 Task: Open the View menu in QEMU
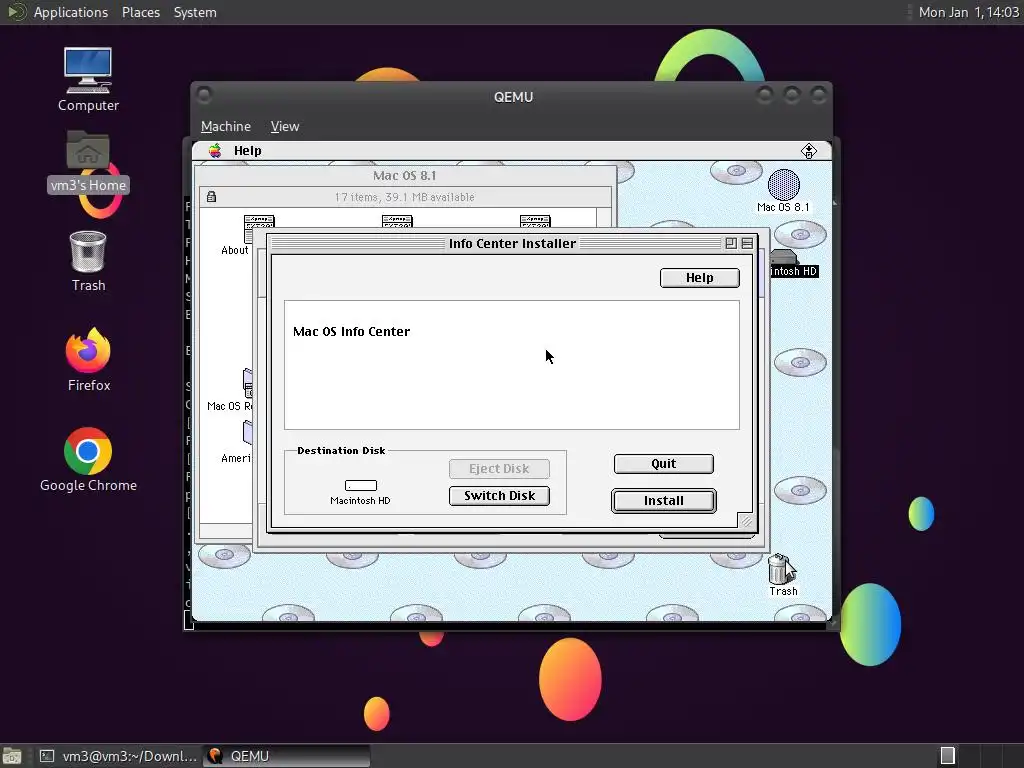(285, 127)
